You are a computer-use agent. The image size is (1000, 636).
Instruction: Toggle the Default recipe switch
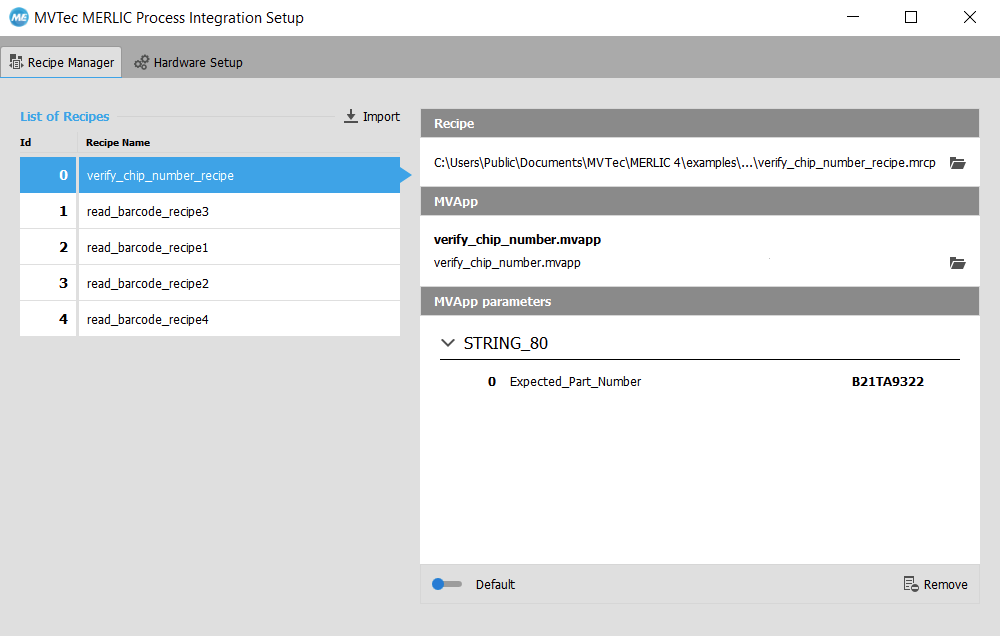[x=446, y=584]
